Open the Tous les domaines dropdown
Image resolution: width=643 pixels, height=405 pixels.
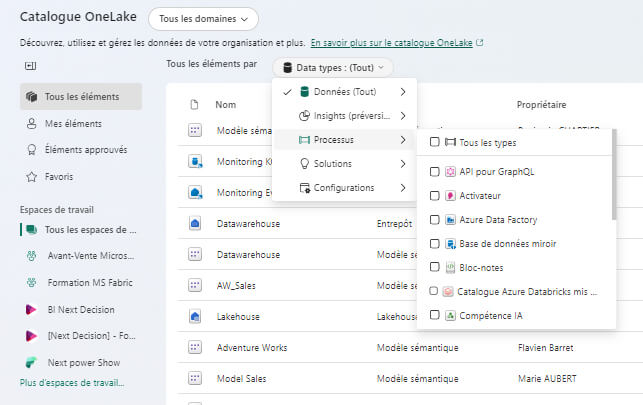pos(203,19)
